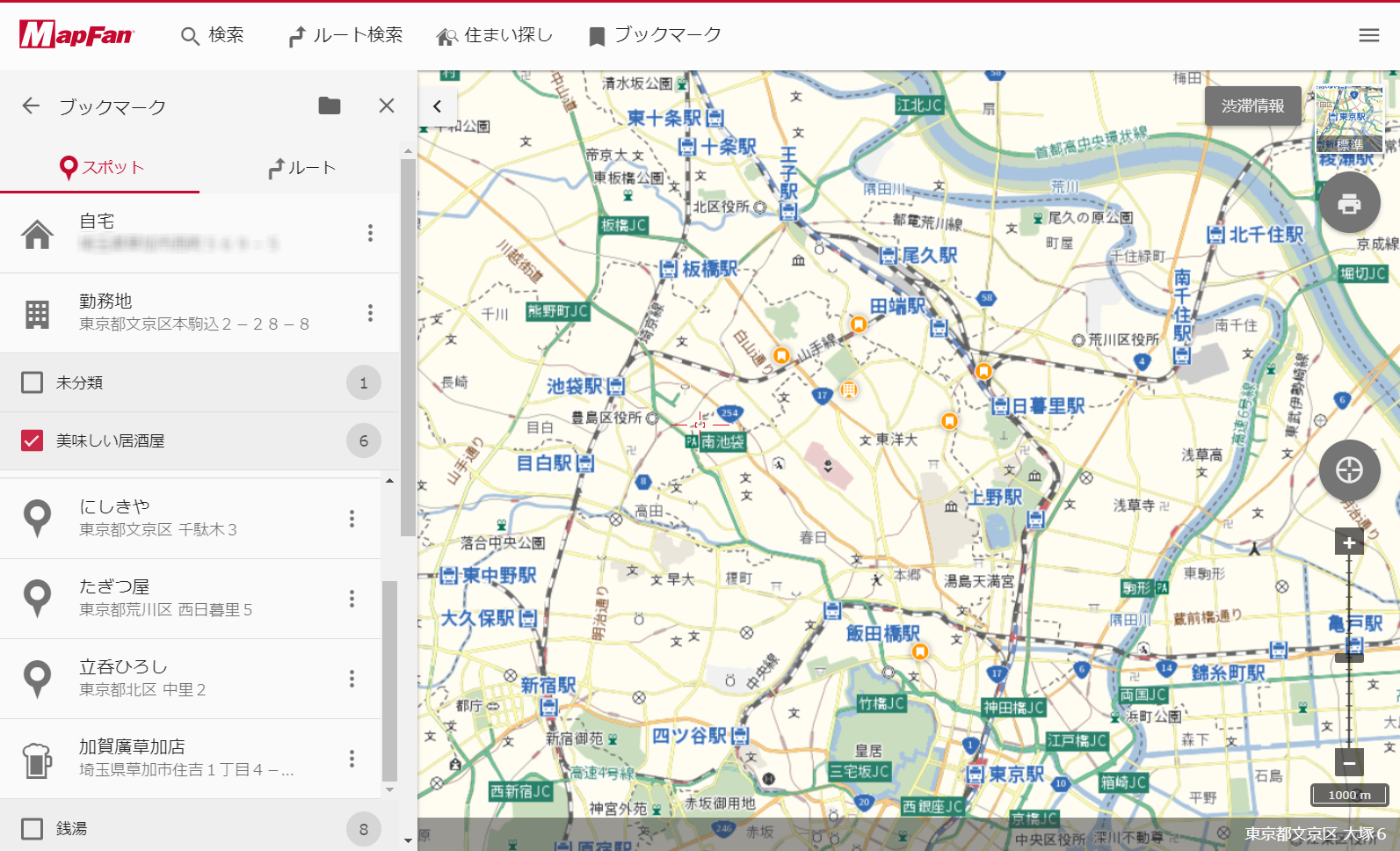Click bookmark marker near 飯田橋駅
The image size is (1400, 851).
(x=920, y=651)
